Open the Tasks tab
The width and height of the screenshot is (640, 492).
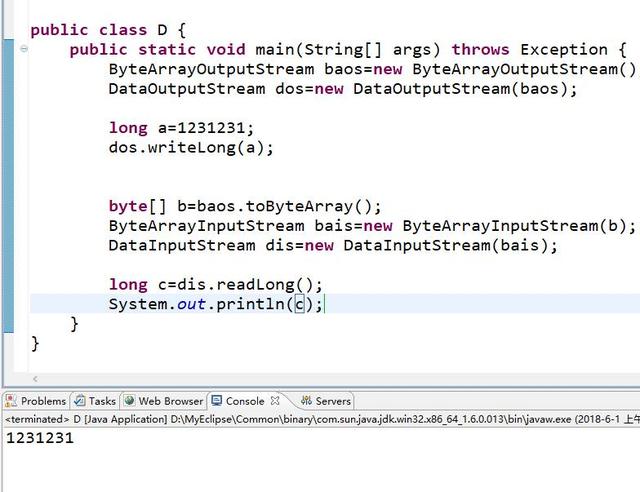coord(95,401)
